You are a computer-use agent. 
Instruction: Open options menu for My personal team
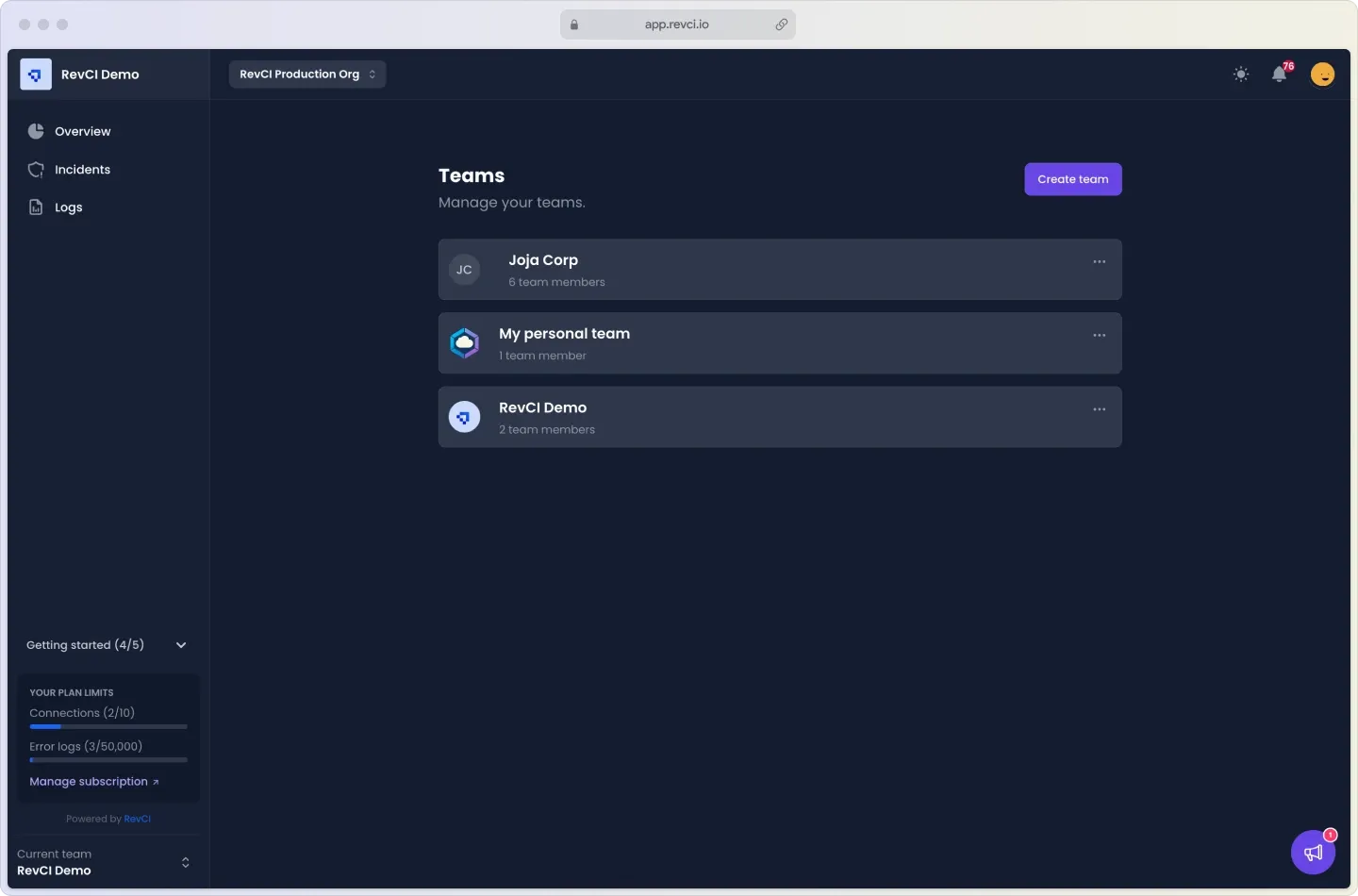(x=1099, y=336)
